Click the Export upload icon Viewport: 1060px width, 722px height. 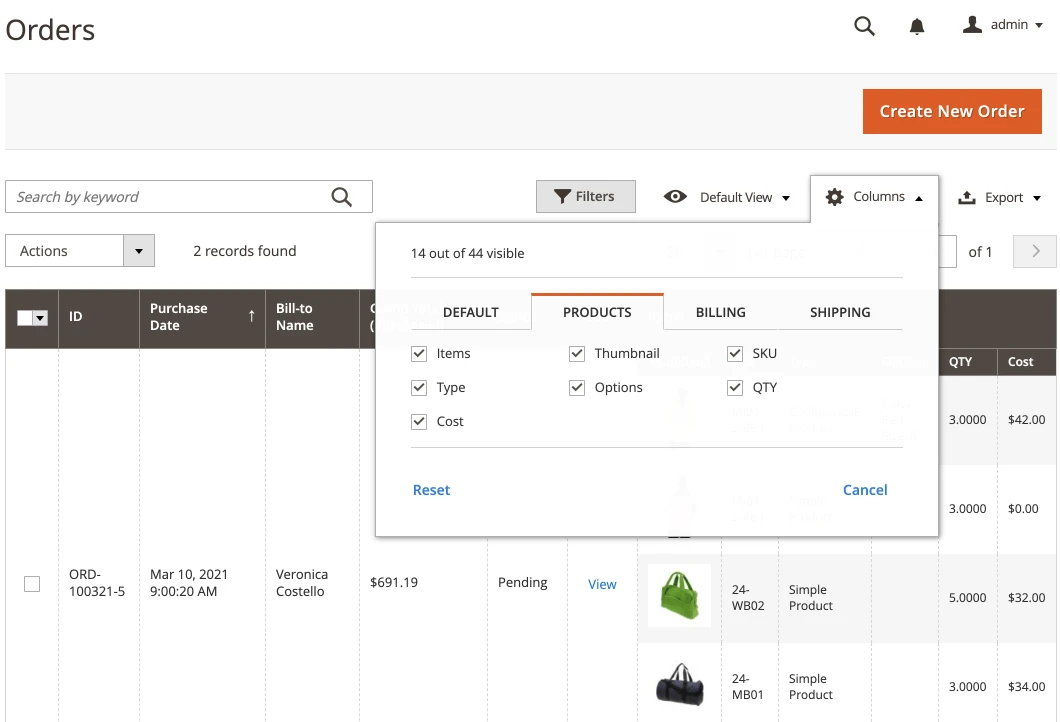point(967,198)
